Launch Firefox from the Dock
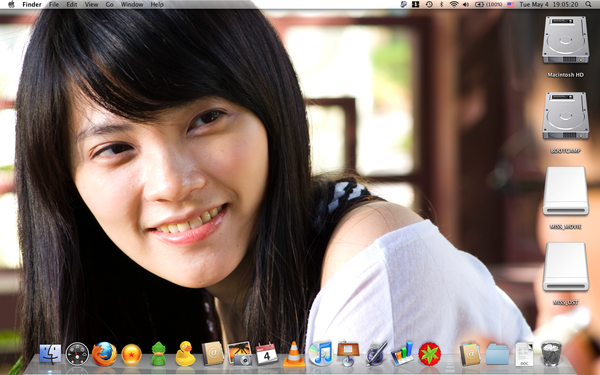Viewport: 600px width, 375px height. [x=104, y=354]
